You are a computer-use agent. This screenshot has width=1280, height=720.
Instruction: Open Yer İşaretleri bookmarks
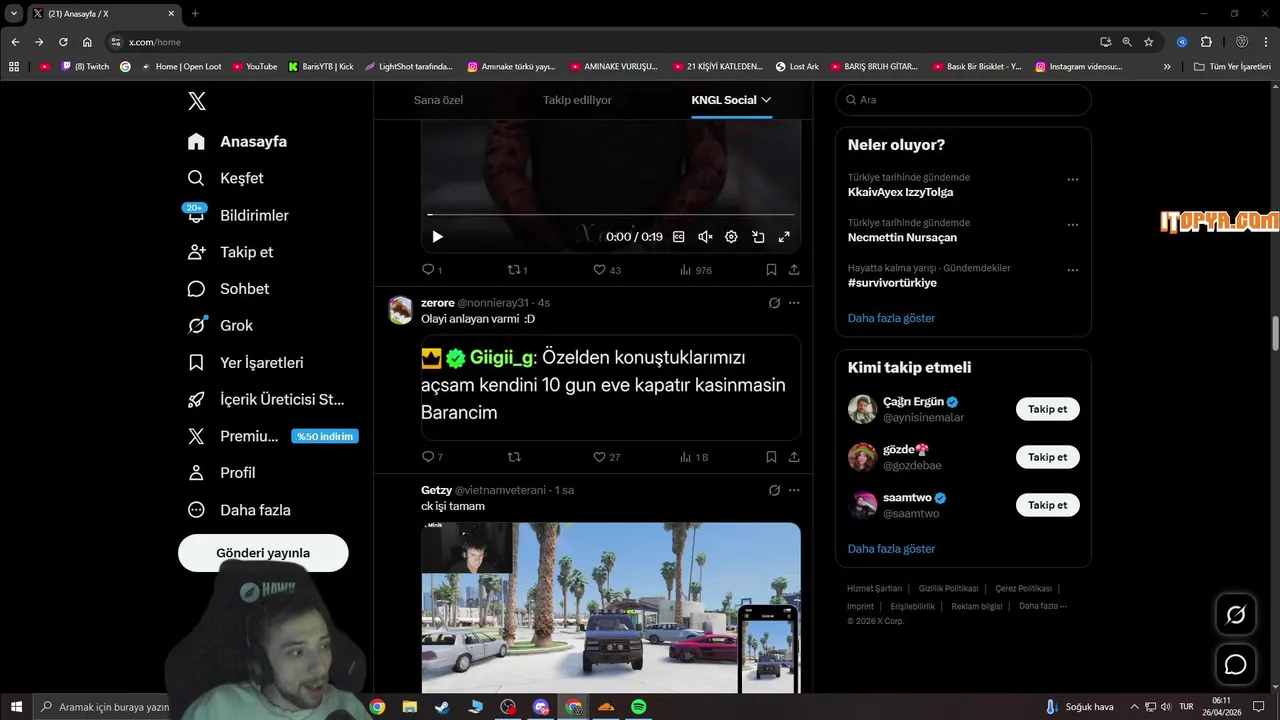[x=245, y=363]
